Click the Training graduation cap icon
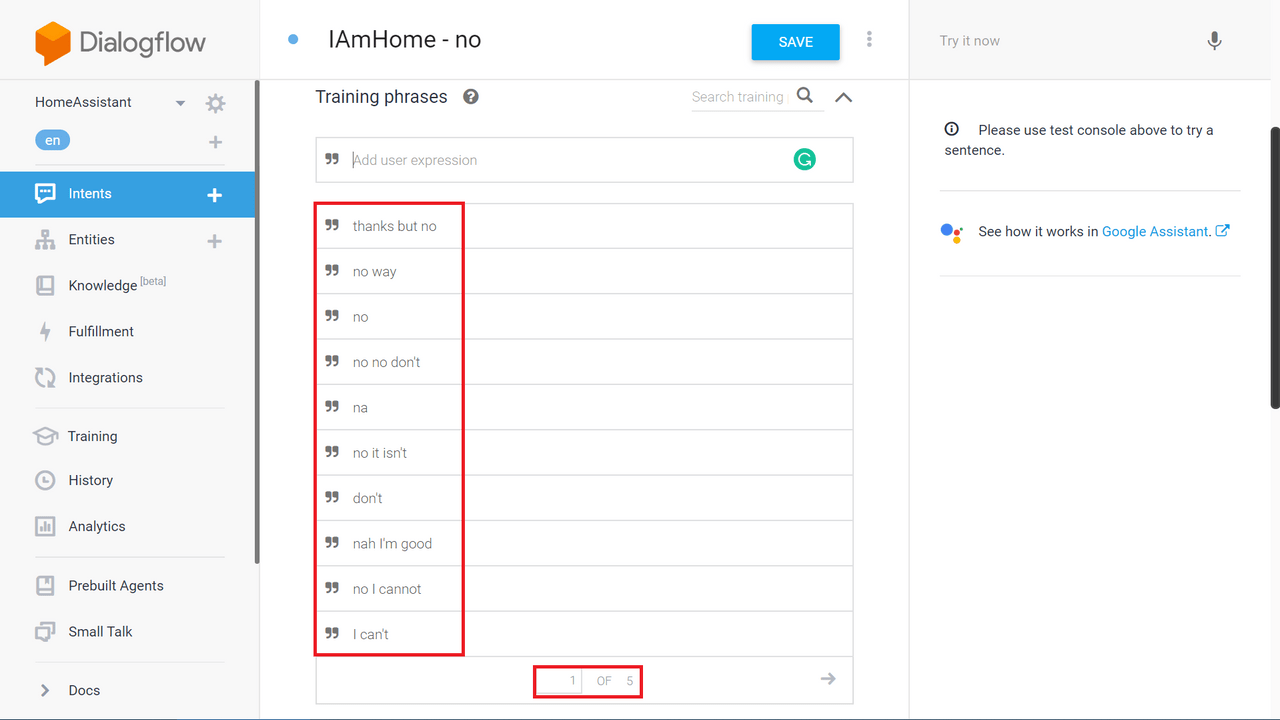The width and height of the screenshot is (1280, 720). pyautogui.click(x=45, y=436)
